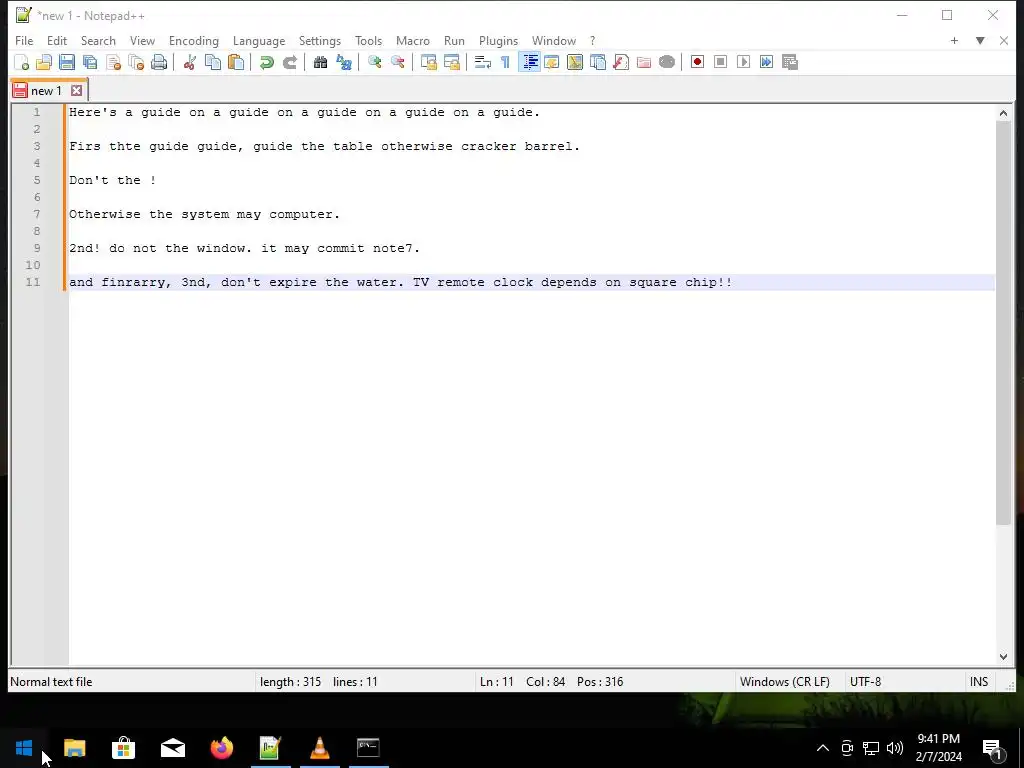The height and width of the screenshot is (768, 1024).
Task: Open the Window menu
Action: point(554,40)
